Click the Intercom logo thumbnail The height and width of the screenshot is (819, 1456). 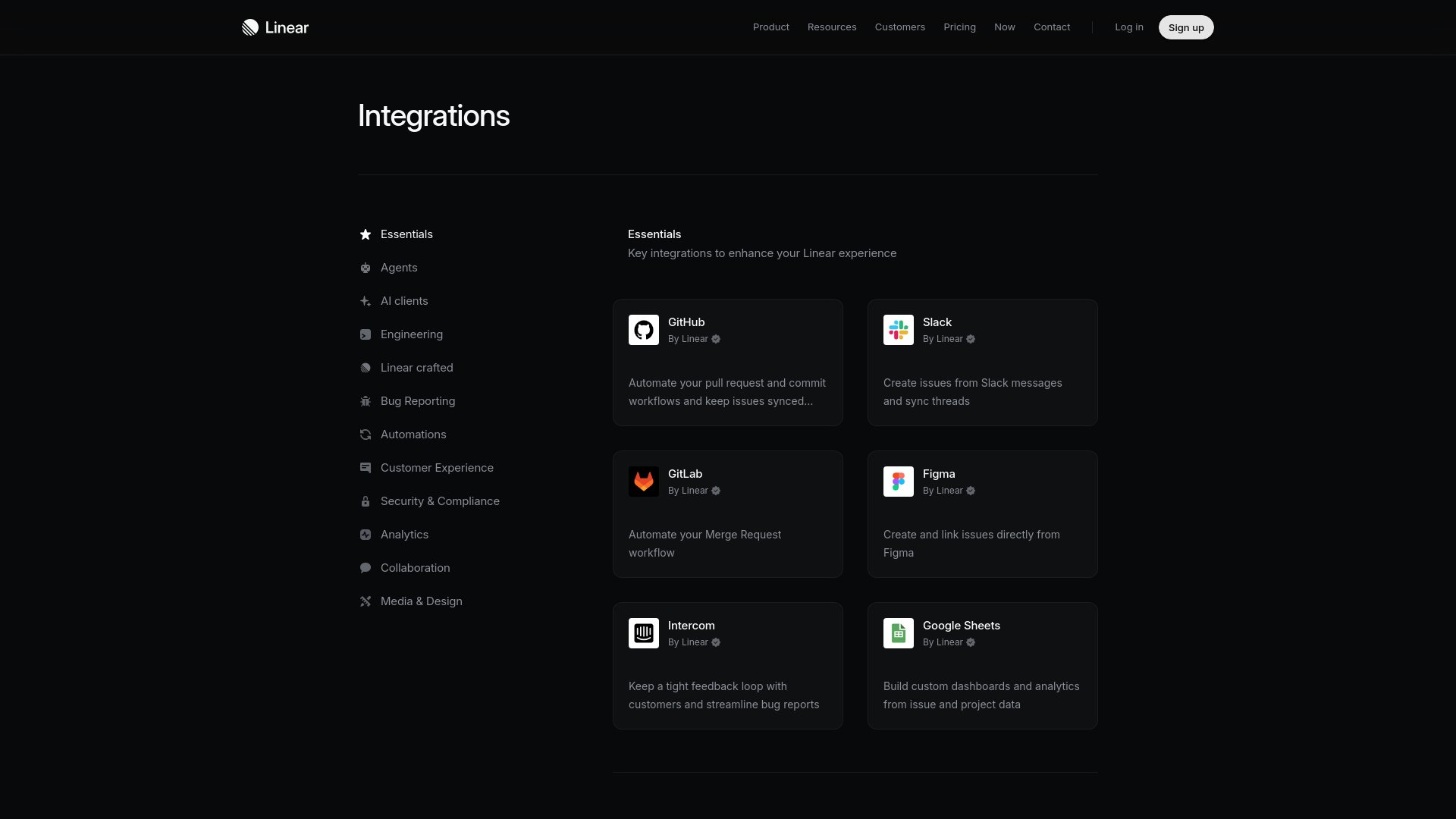pos(644,633)
